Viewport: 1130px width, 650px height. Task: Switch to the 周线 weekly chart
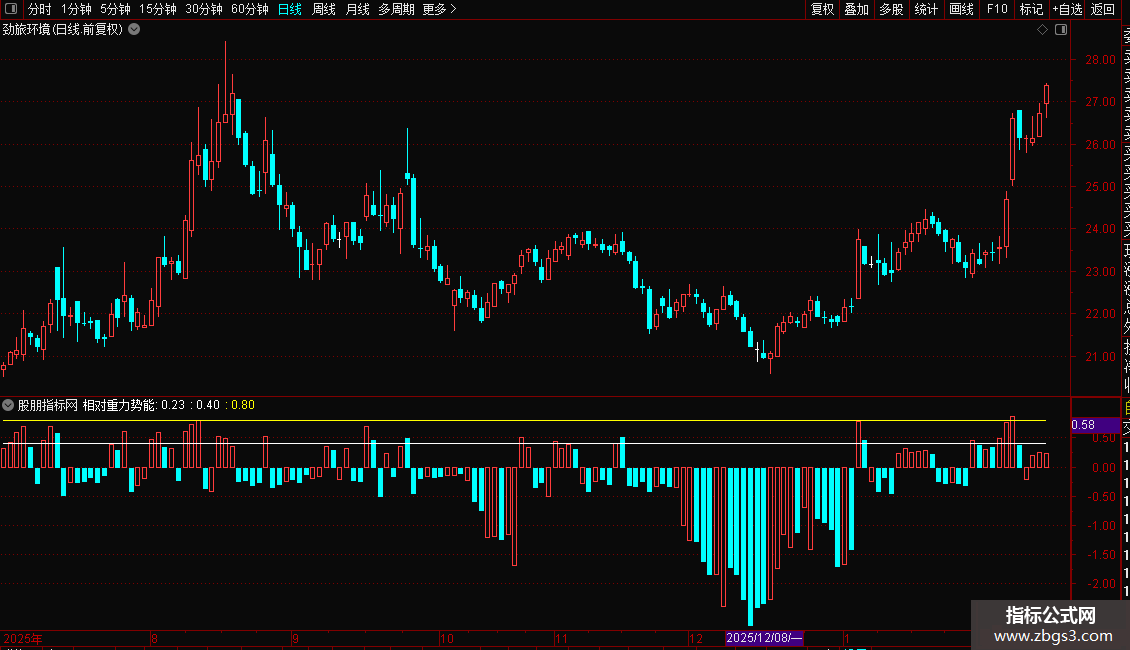click(x=324, y=9)
